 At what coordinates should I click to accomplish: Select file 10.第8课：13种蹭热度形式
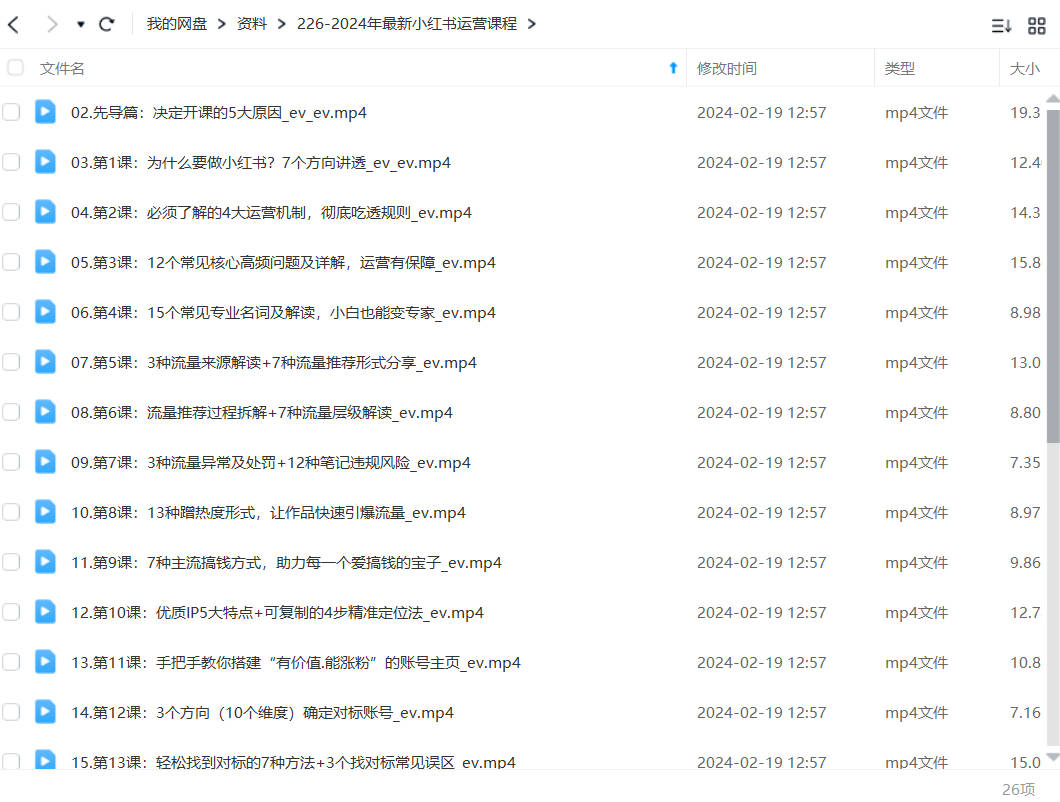point(268,513)
